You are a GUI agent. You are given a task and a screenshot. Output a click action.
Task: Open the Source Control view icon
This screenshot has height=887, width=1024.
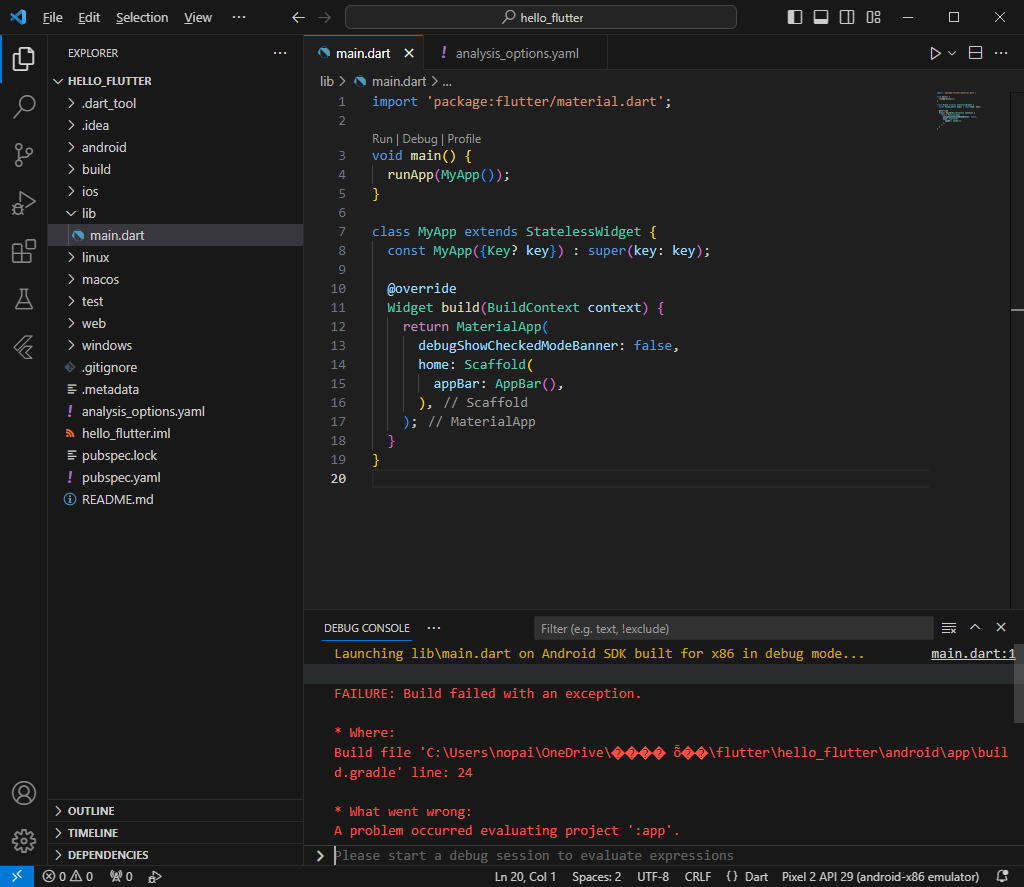(x=24, y=155)
